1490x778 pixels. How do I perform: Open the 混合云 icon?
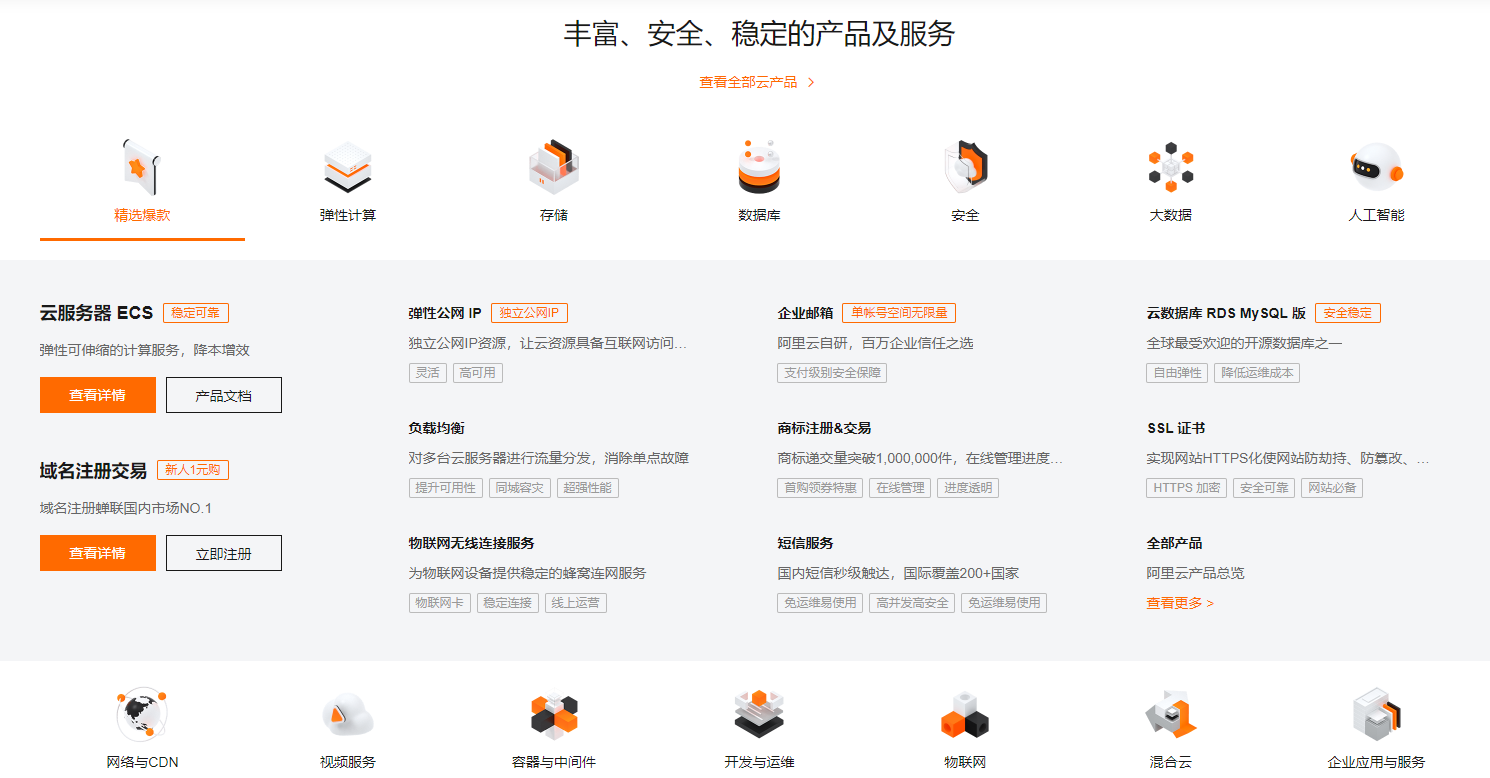pyautogui.click(x=1171, y=714)
